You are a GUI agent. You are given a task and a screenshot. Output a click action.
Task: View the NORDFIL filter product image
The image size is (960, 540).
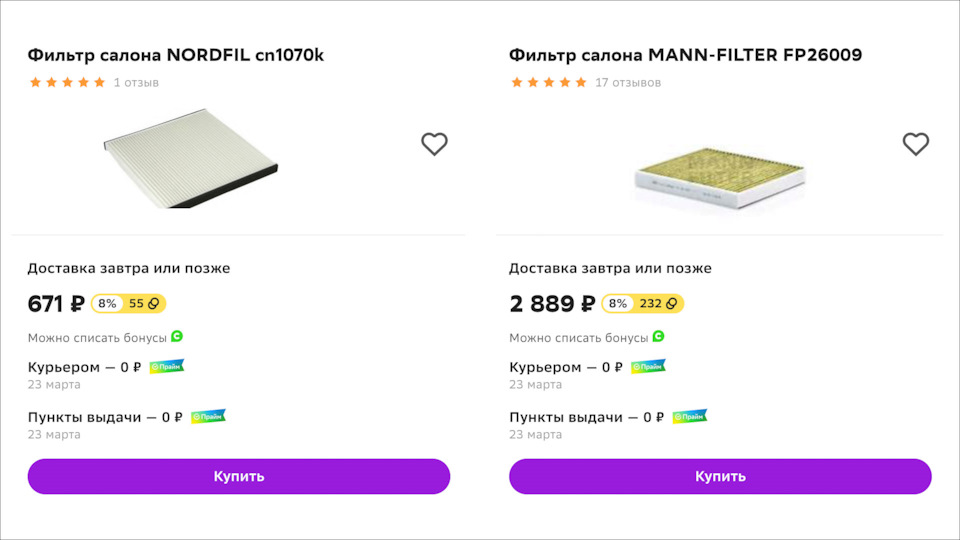(192, 158)
